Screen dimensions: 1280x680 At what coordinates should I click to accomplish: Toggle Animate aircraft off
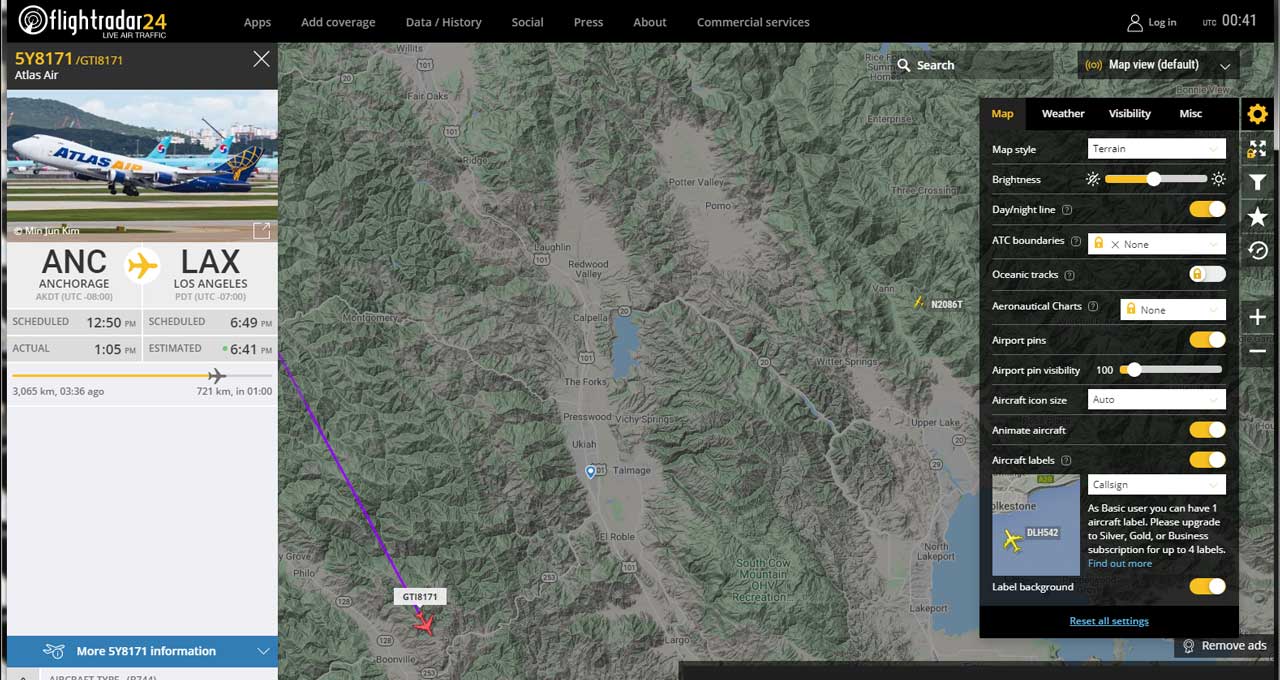click(x=1207, y=430)
